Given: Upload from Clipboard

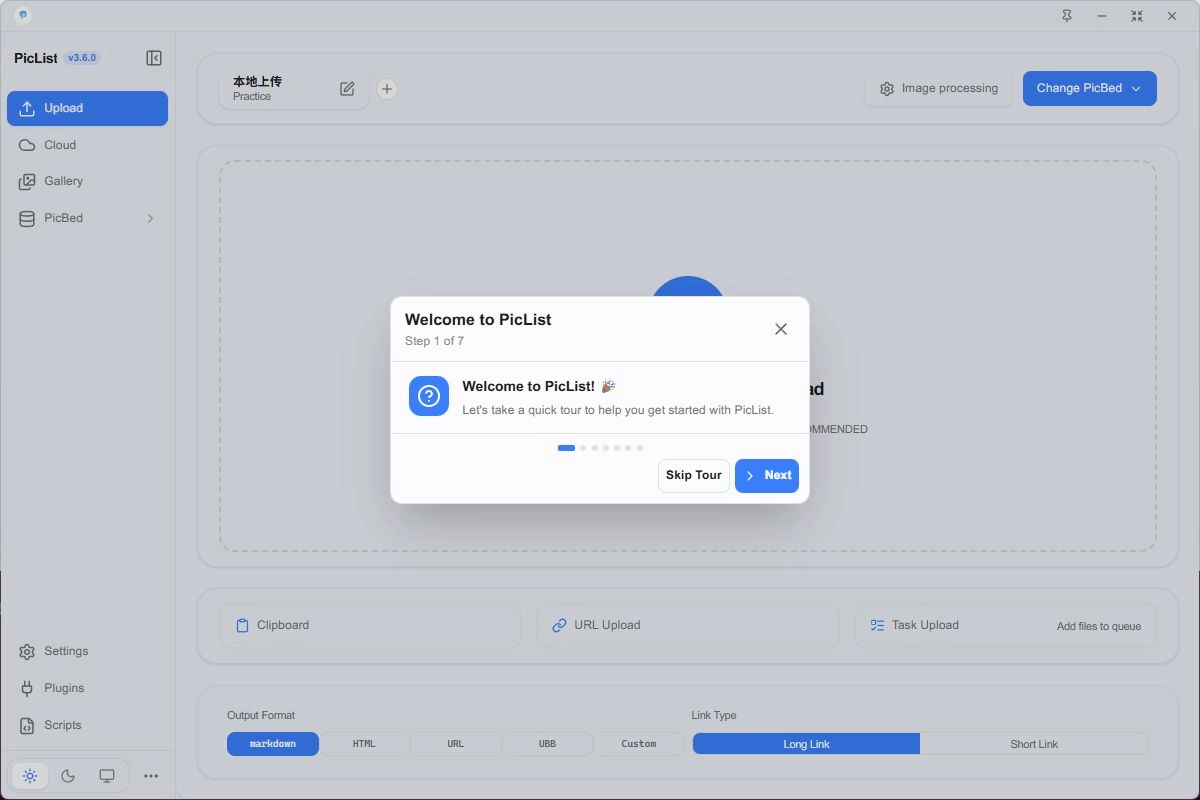Looking at the screenshot, I should [x=370, y=626].
